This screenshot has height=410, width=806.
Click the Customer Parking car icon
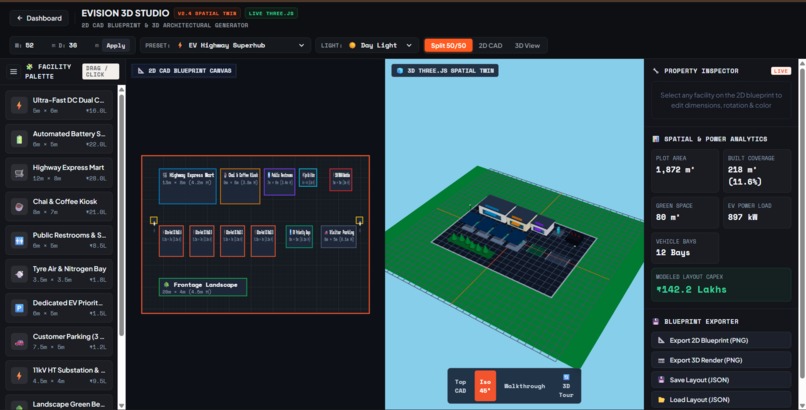(x=20, y=342)
